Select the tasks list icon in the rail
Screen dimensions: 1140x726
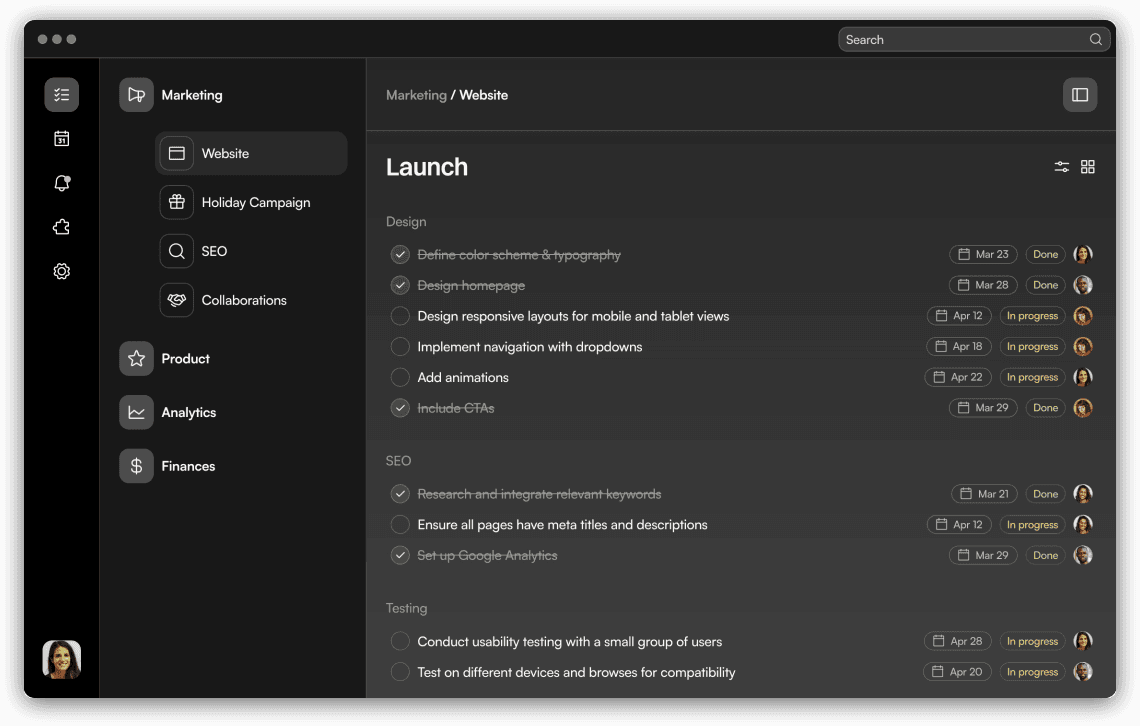(x=61, y=94)
